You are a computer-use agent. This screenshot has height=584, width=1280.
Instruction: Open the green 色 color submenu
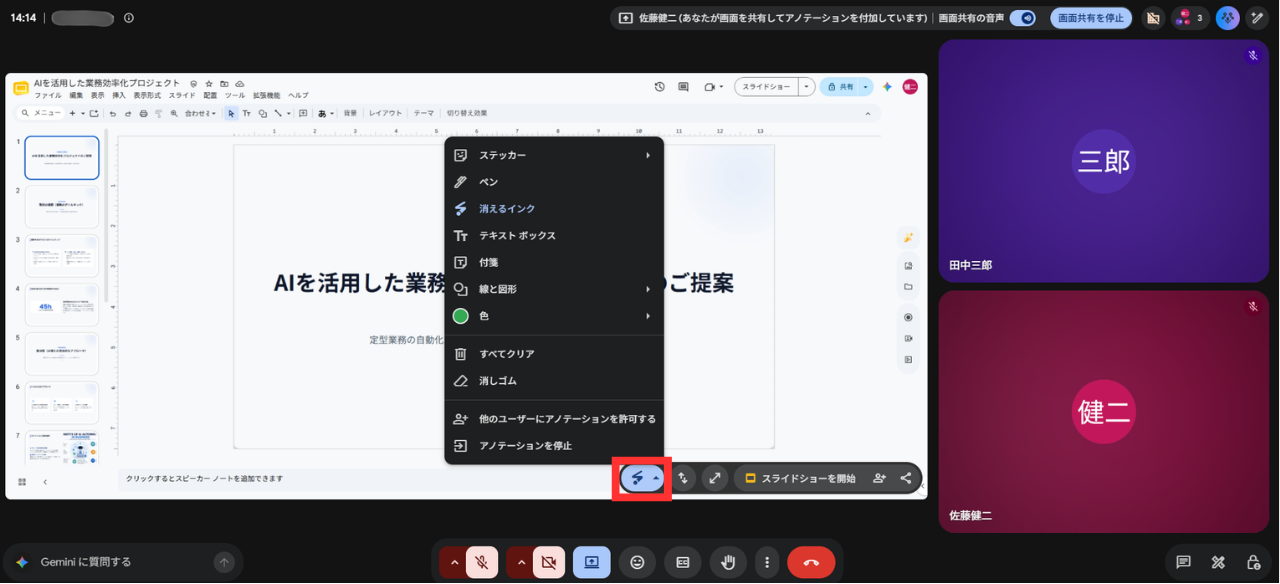click(x=554, y=316)
